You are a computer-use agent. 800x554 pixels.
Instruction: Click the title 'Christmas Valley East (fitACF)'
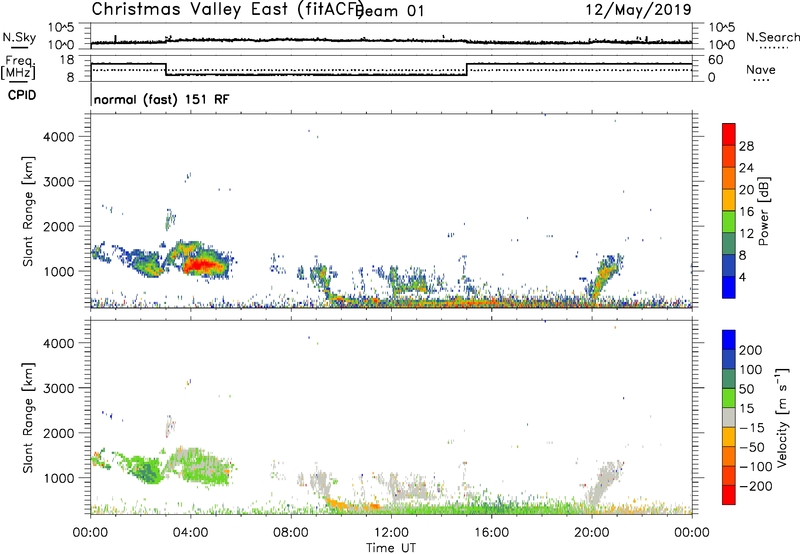228,9
